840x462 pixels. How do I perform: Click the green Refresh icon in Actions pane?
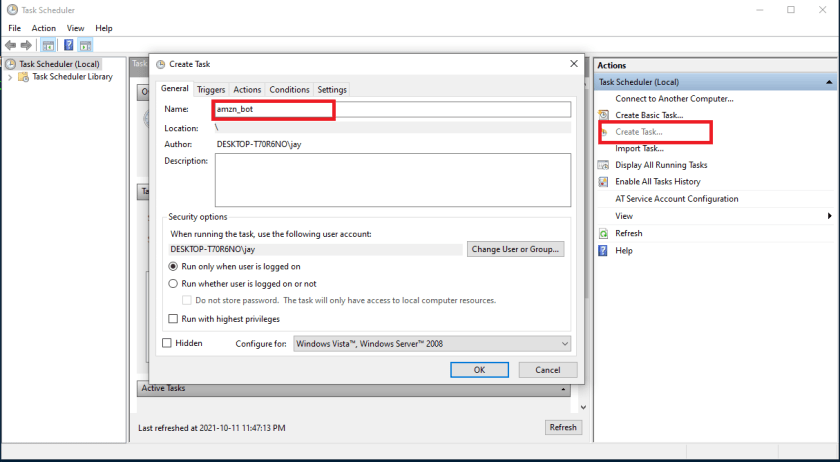tap(604, 234)
